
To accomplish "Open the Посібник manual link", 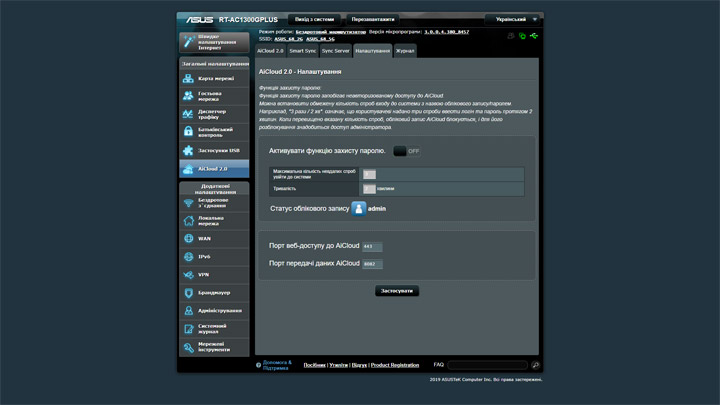I will point(315,365).
